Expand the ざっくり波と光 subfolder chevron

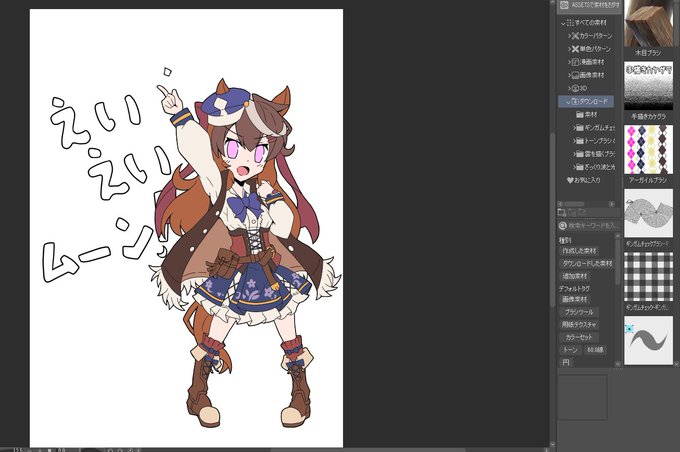click(x=574, y=167)
